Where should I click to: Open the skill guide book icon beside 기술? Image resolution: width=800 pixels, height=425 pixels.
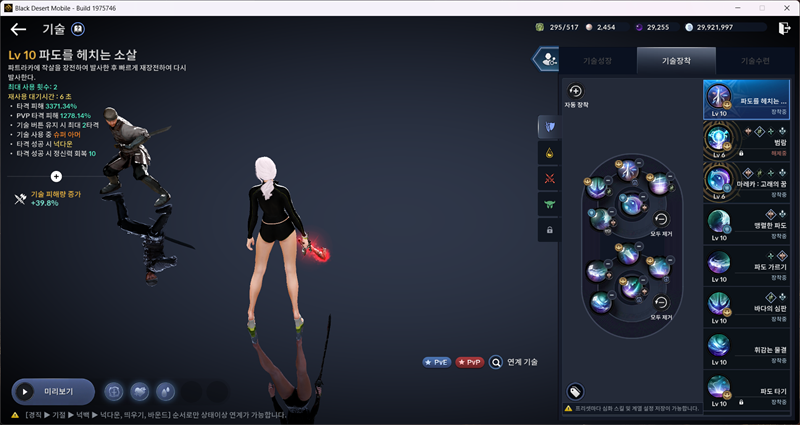tap(79, 30)
